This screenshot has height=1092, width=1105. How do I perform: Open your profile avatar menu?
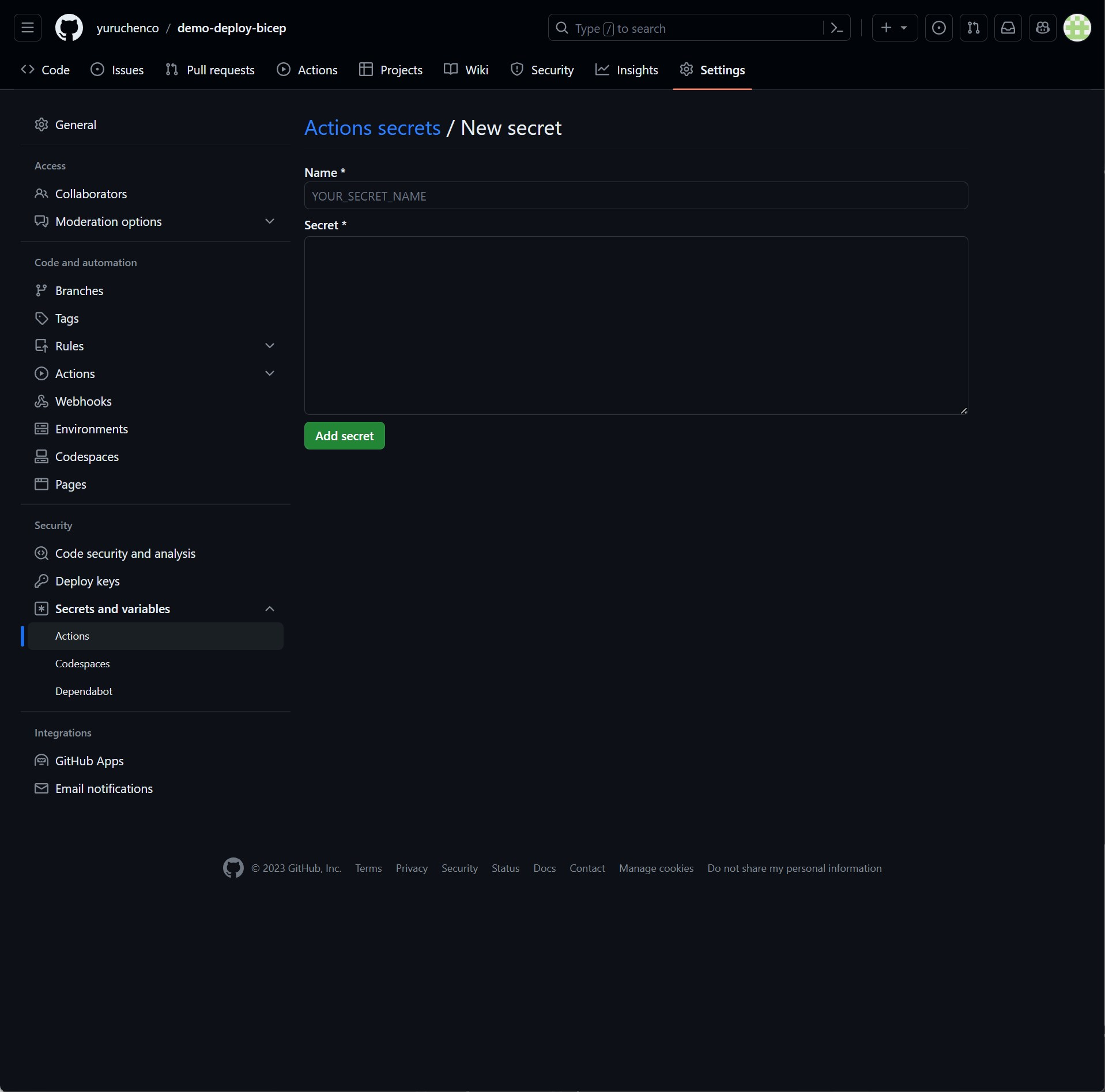point(1077,28)
